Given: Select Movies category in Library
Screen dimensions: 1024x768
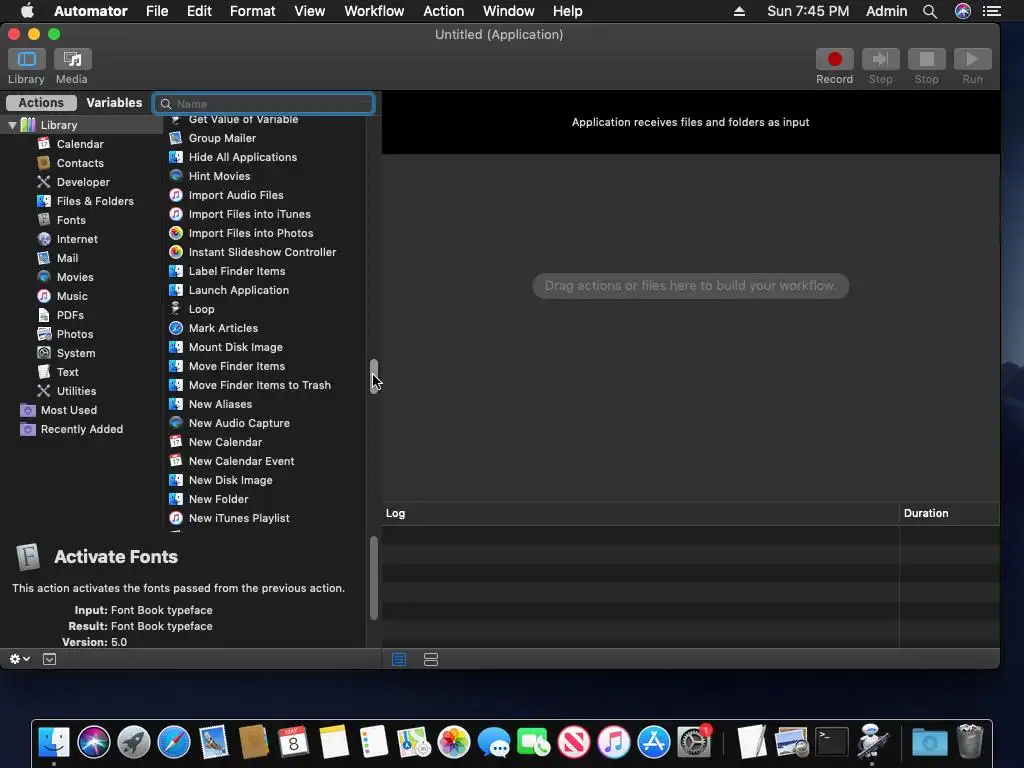Looking at the screenshot, I should point(74,276).
